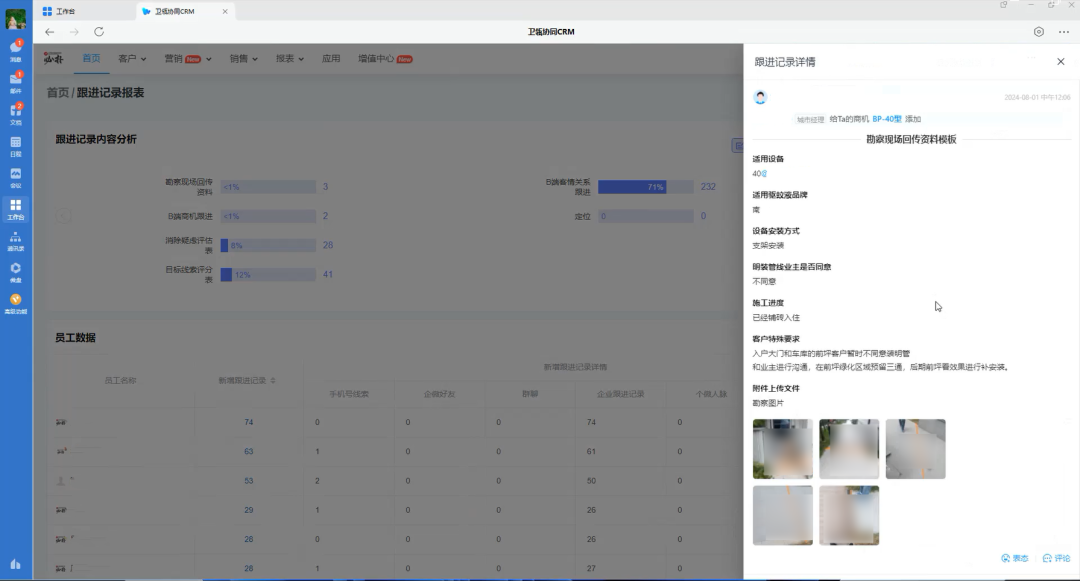The width and height of the screenshot is (1080, 581).
Task: Expand the 营销 dropdown menu
Action: [x=187, y=59]
